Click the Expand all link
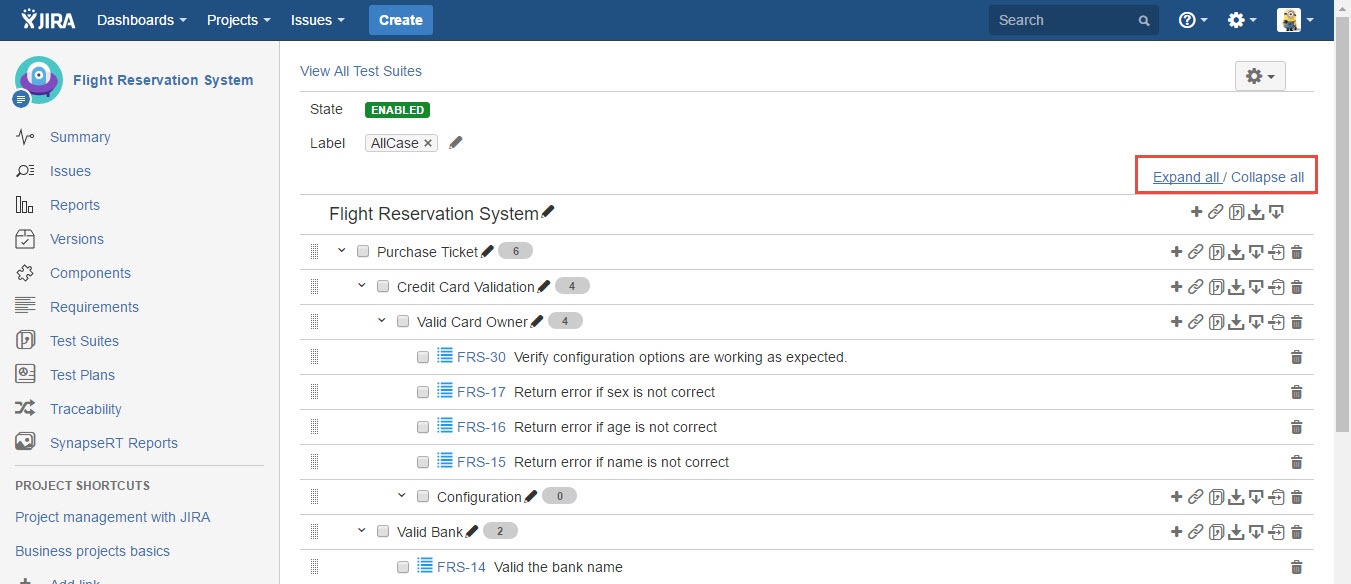The image size is (1351, 584). [x=1185, y=176]
